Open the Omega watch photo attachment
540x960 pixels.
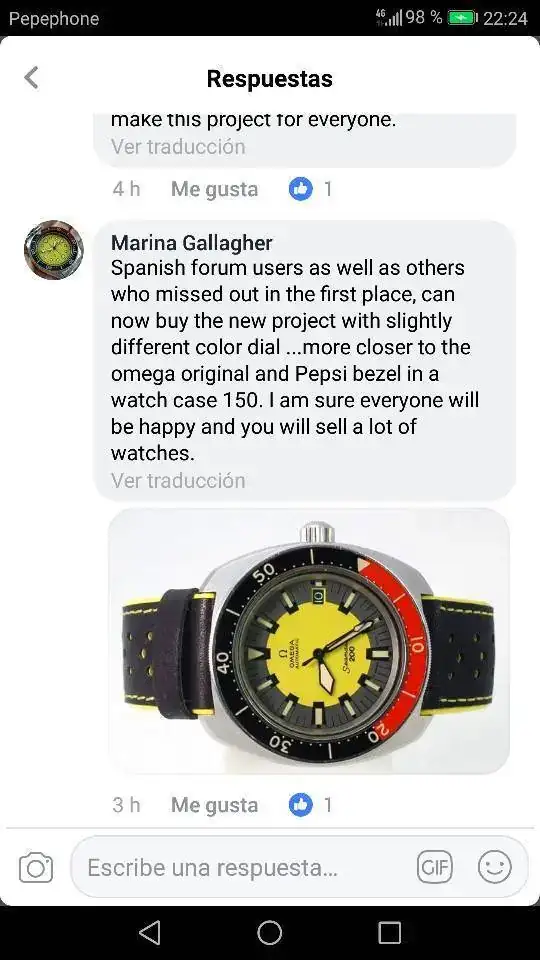point(309,640)
